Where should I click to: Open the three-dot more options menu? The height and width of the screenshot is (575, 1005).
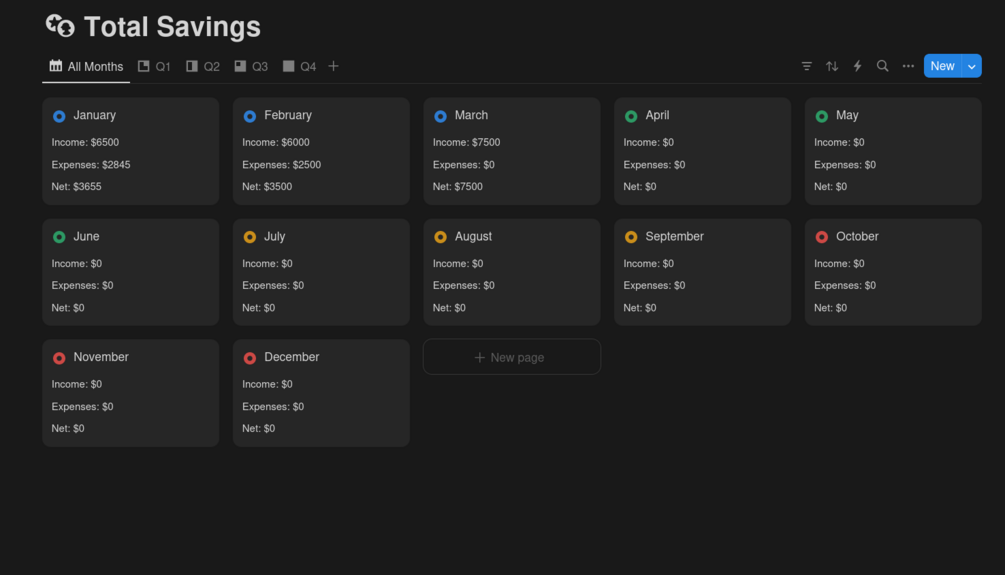(908, 66)
